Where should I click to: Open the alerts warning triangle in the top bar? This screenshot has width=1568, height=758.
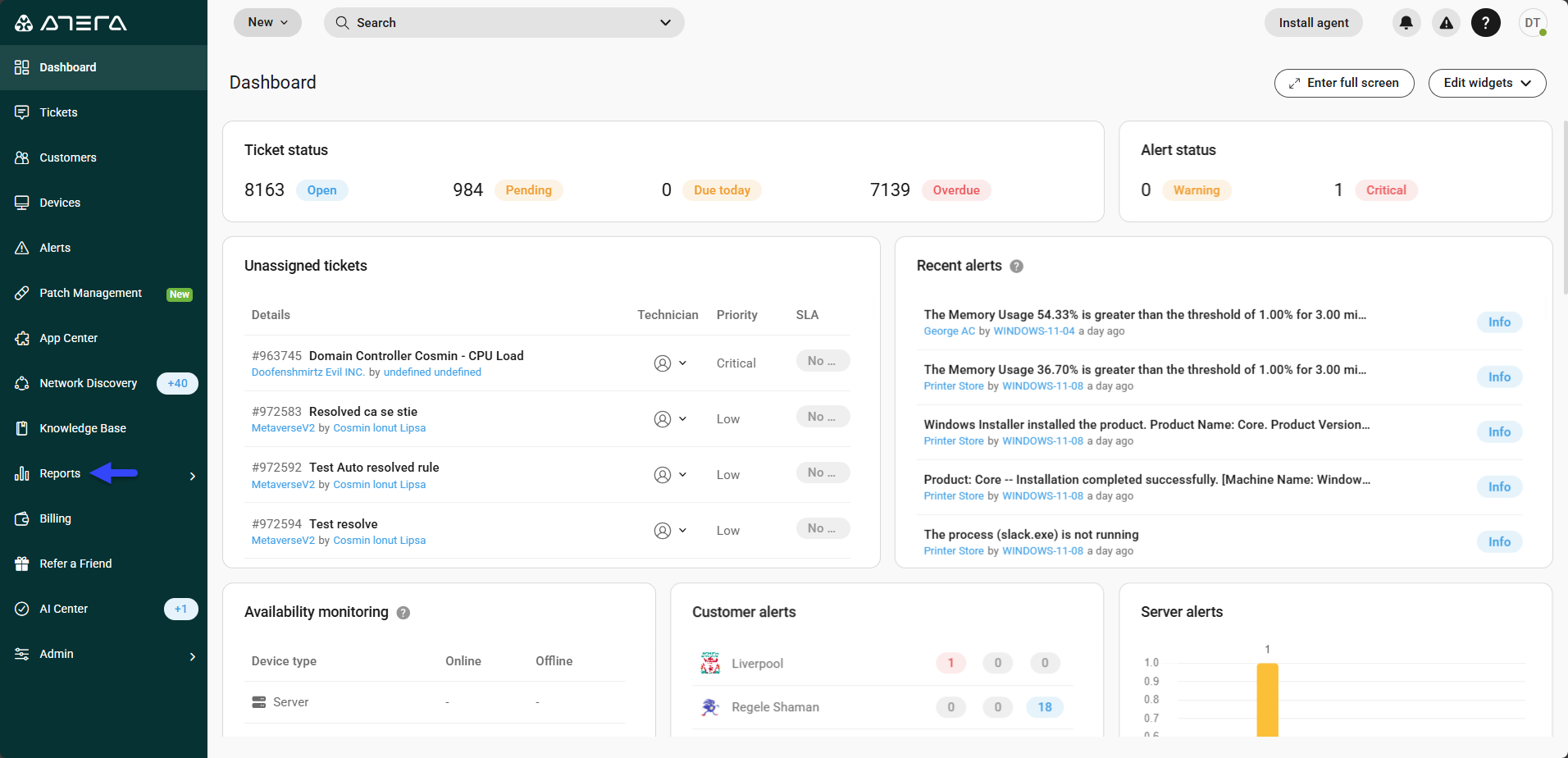(x=1446, y=22)
